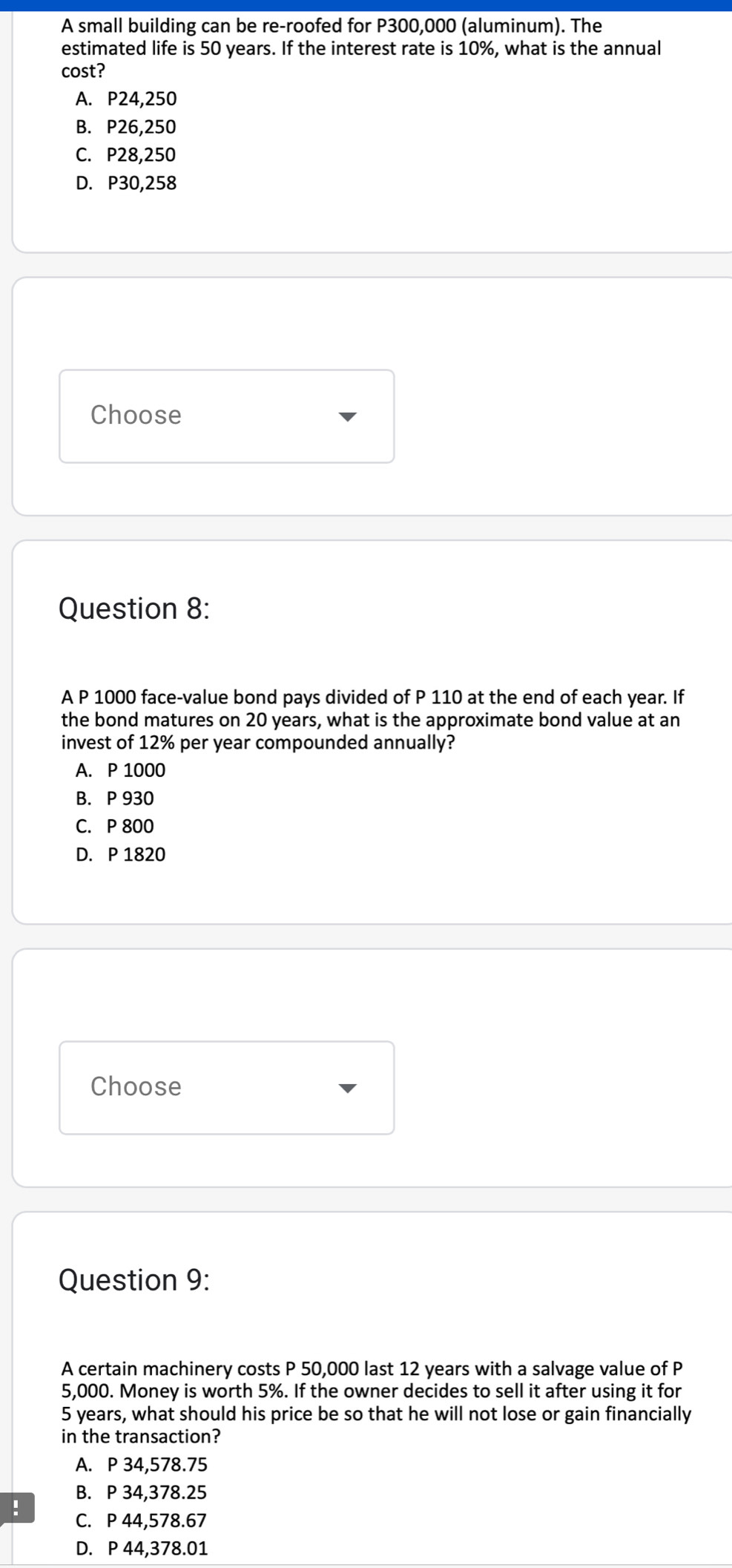Click option B. P26,250
Viewport: 732px width, 1568px height.
point(126,127)
